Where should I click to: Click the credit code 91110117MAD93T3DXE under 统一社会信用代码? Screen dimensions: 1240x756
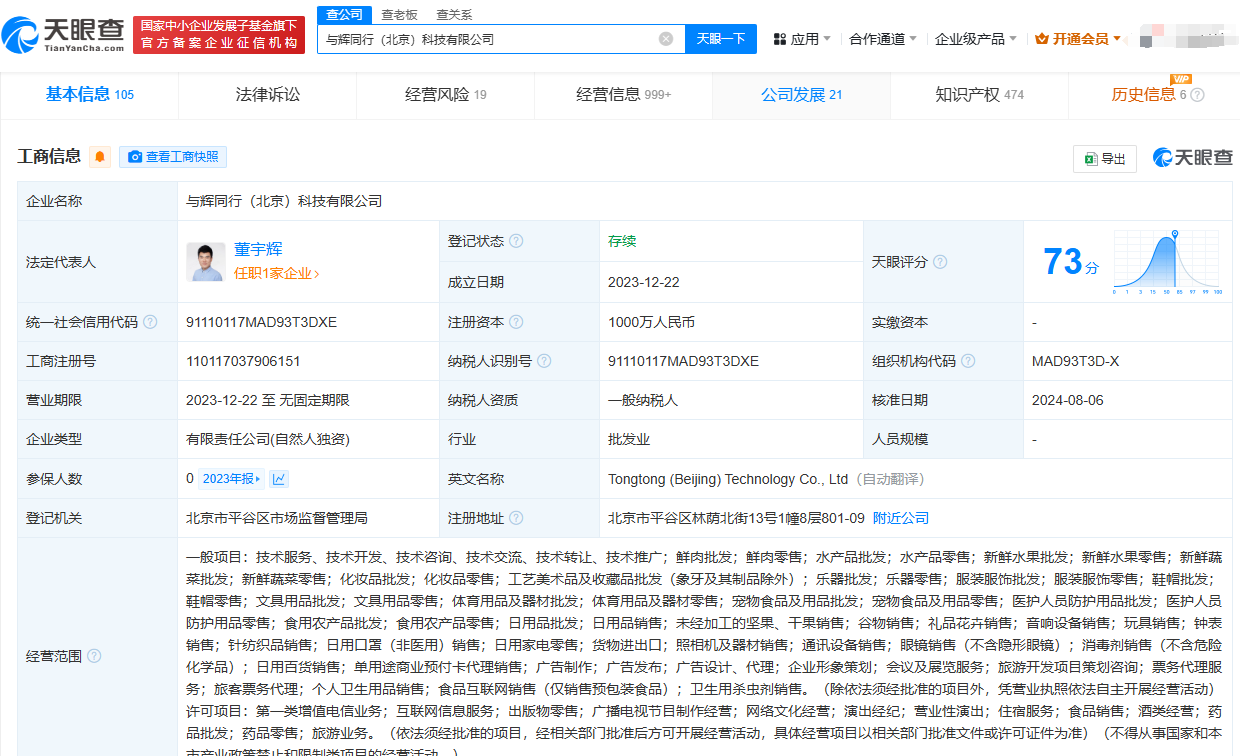point(261,322)
